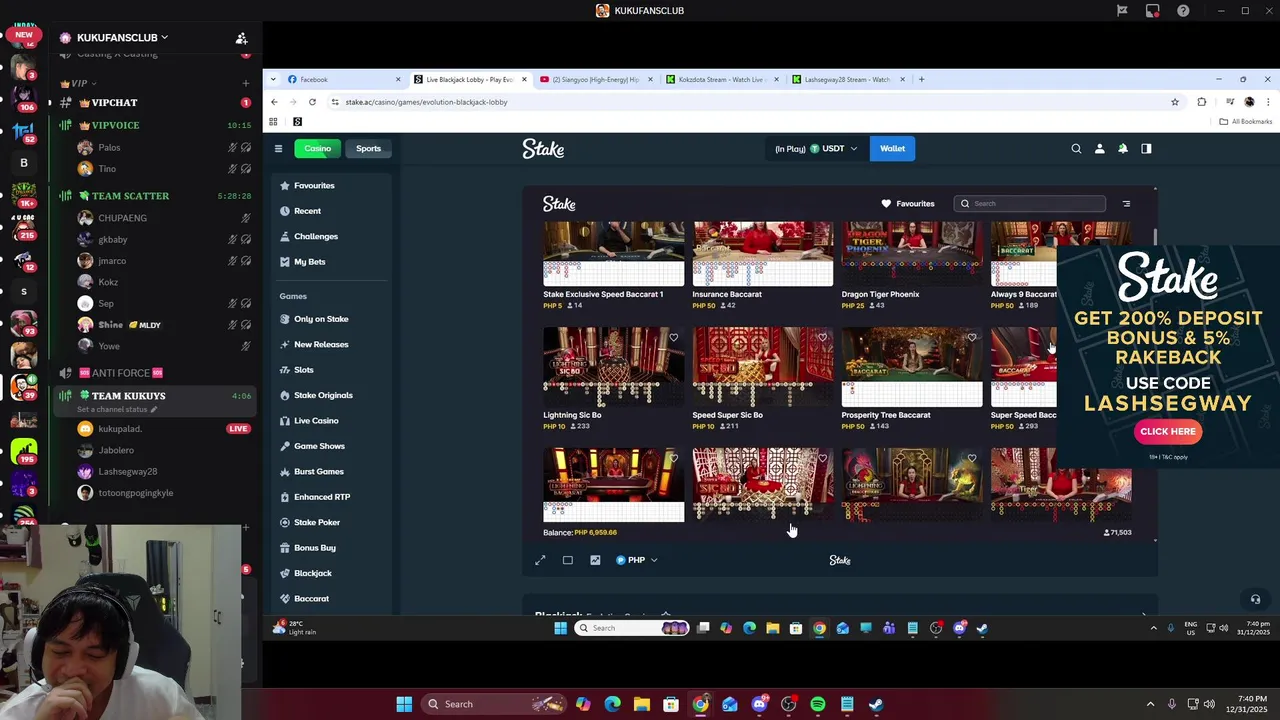
Task: Open the VIPCHAT text channel
Action: click(115, 103)
